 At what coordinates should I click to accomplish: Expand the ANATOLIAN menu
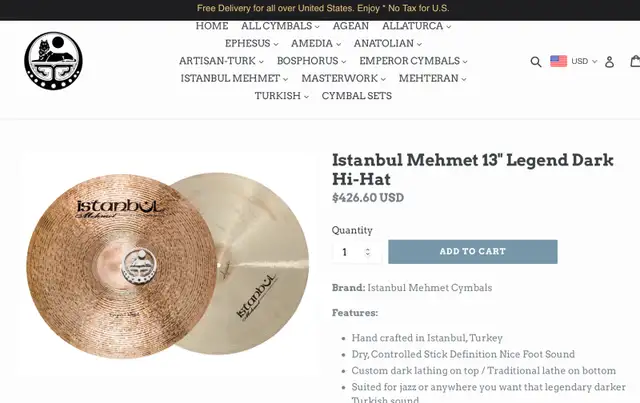click(387, 44)
